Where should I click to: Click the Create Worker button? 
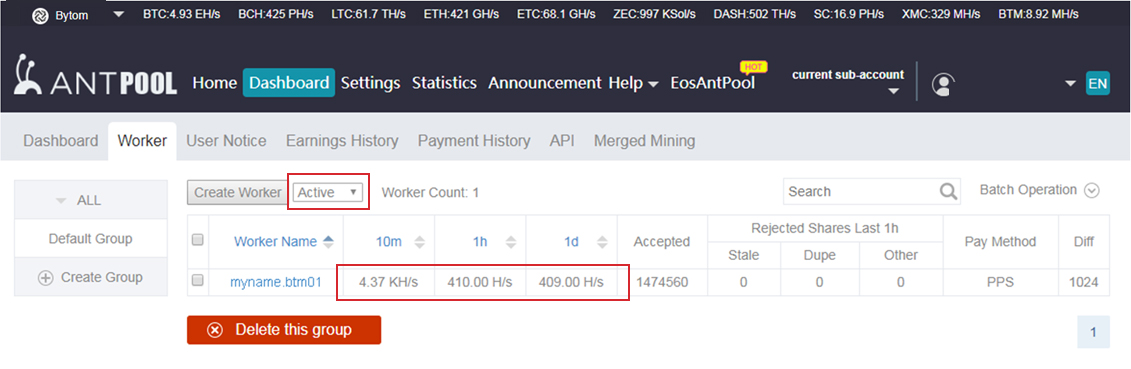(x=237, y=192)
